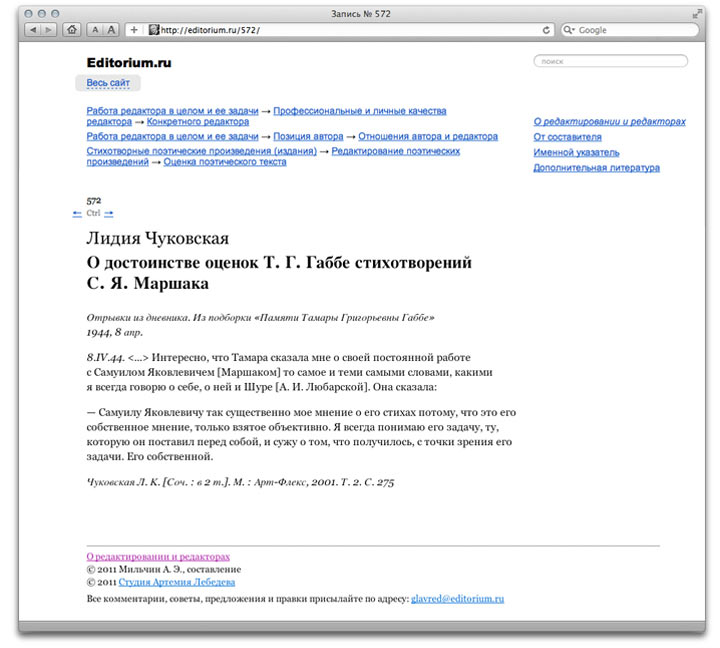Add bookmark with the plus button
Screen dimensions: 720x648
(x=135, y=30)
